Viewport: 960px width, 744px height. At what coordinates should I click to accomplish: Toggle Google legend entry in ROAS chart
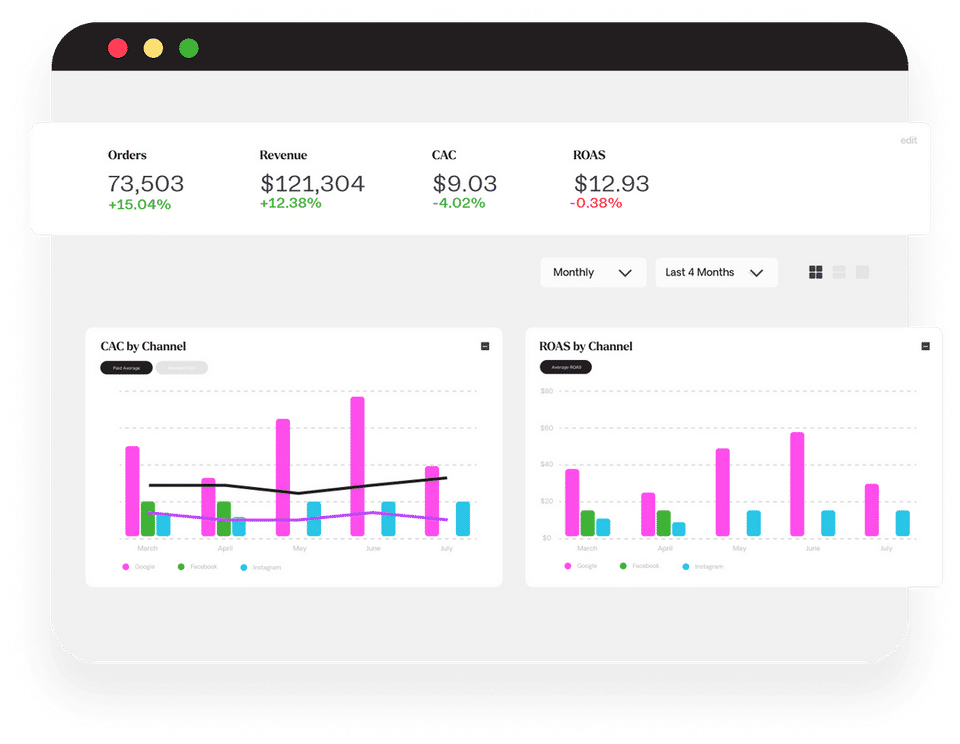pos(580,566)
